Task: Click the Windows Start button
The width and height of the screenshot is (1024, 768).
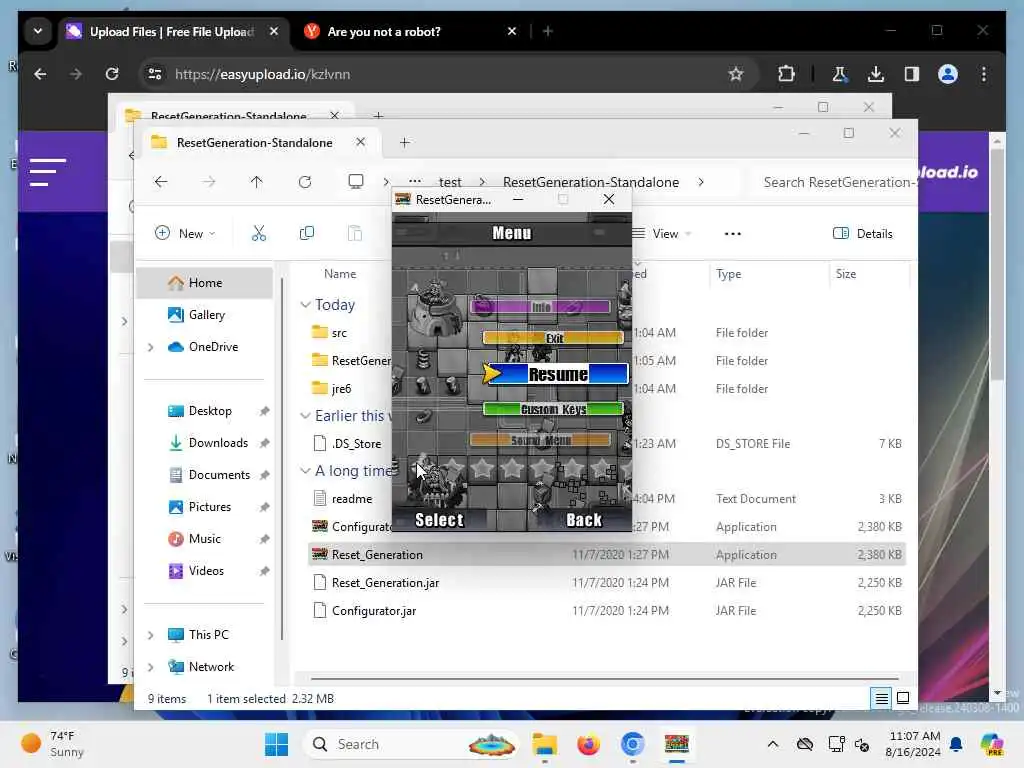Action: (276, 744)
